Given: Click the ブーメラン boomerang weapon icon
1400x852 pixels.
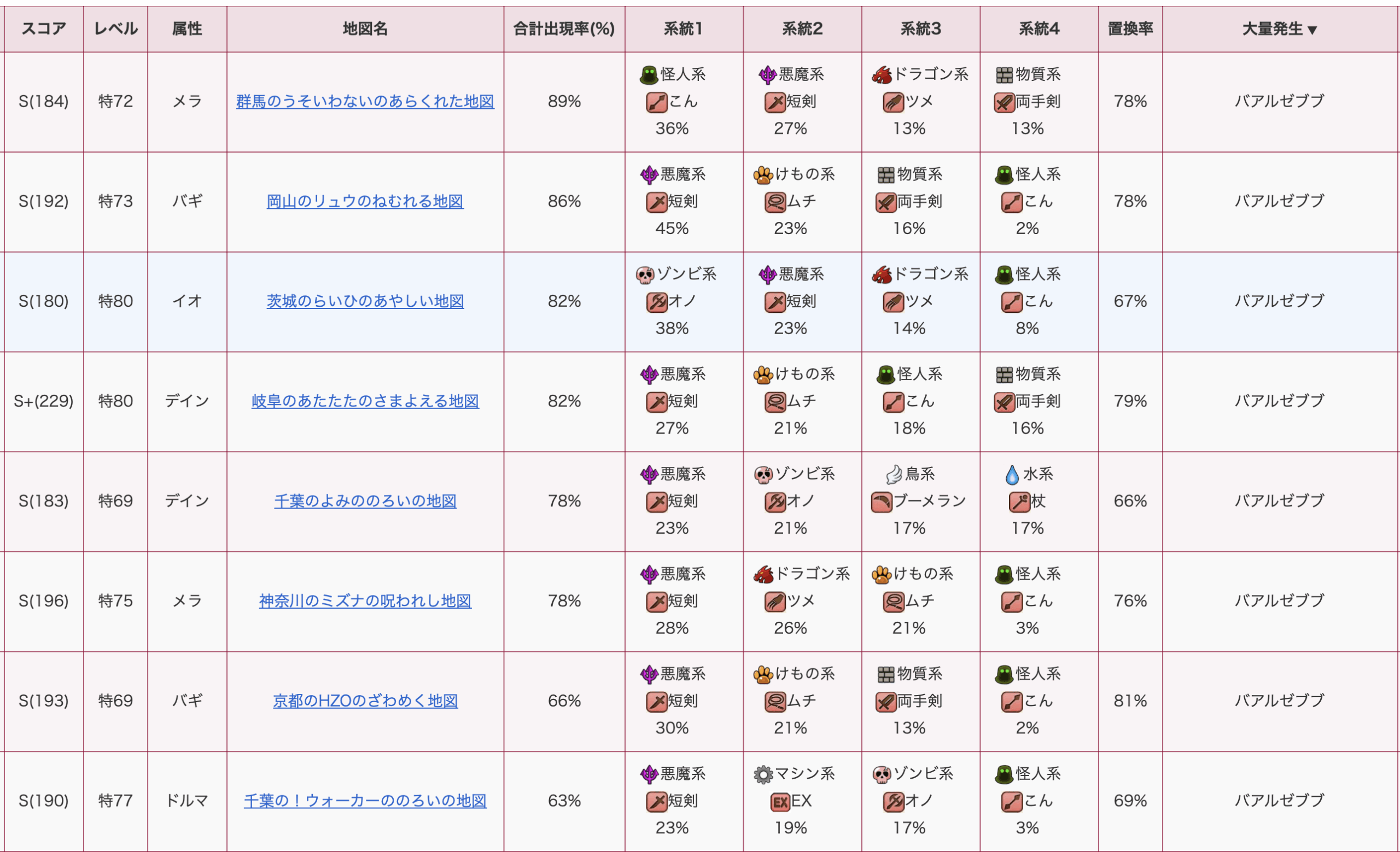Looking at the screenshot, I should [x=881, y=501].
